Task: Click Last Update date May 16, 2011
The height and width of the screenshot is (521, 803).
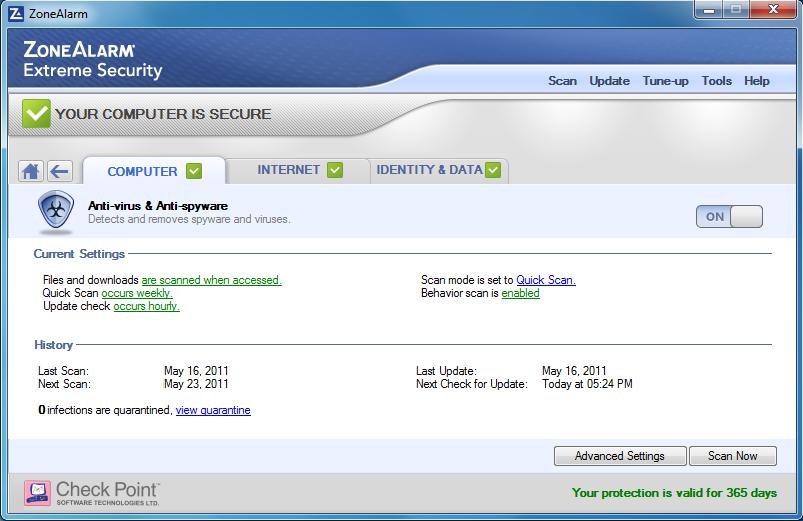Action: 574,371
